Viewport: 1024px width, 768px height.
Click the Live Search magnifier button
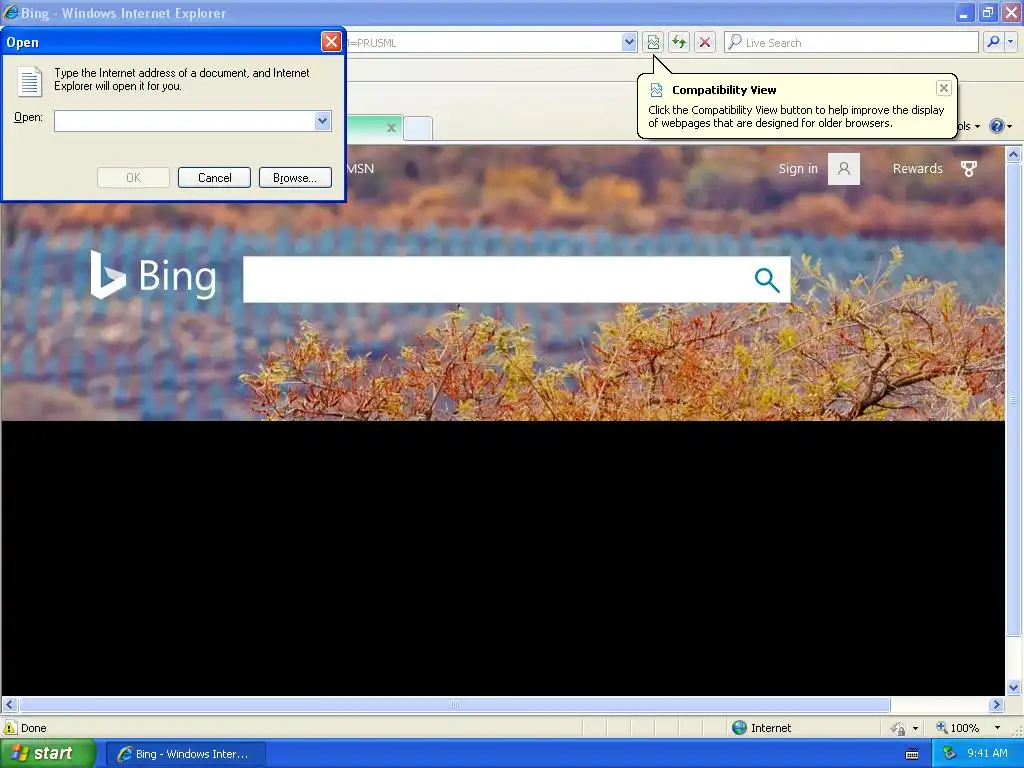tap(993, 42)
